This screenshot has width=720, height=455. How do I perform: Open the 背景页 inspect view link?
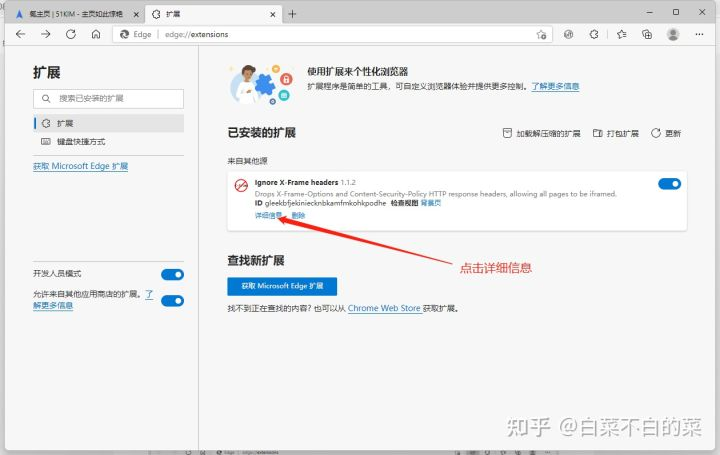pyautogui.click(x=431, y=203)
